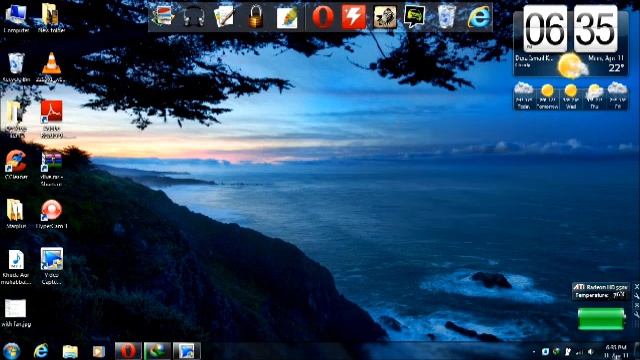This screenshot has width=640, height=360.
Task: Open Windows Media Player taskbar icon
Action: click(98, 351)
